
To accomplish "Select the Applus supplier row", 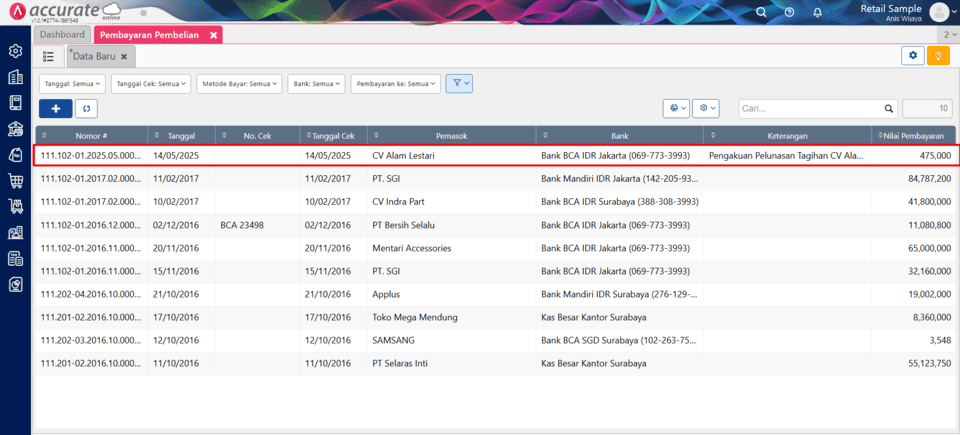I will coord(495,294).
